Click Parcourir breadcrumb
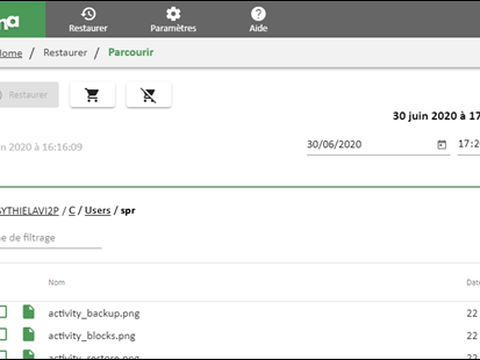The height and width of the screenshot is (360, 480). click(x=131, y=52)
